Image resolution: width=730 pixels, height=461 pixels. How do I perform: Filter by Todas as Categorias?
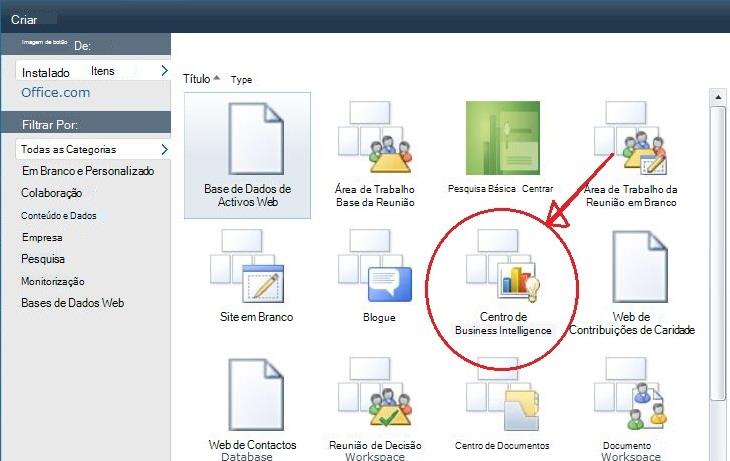[x=93, y=149]
